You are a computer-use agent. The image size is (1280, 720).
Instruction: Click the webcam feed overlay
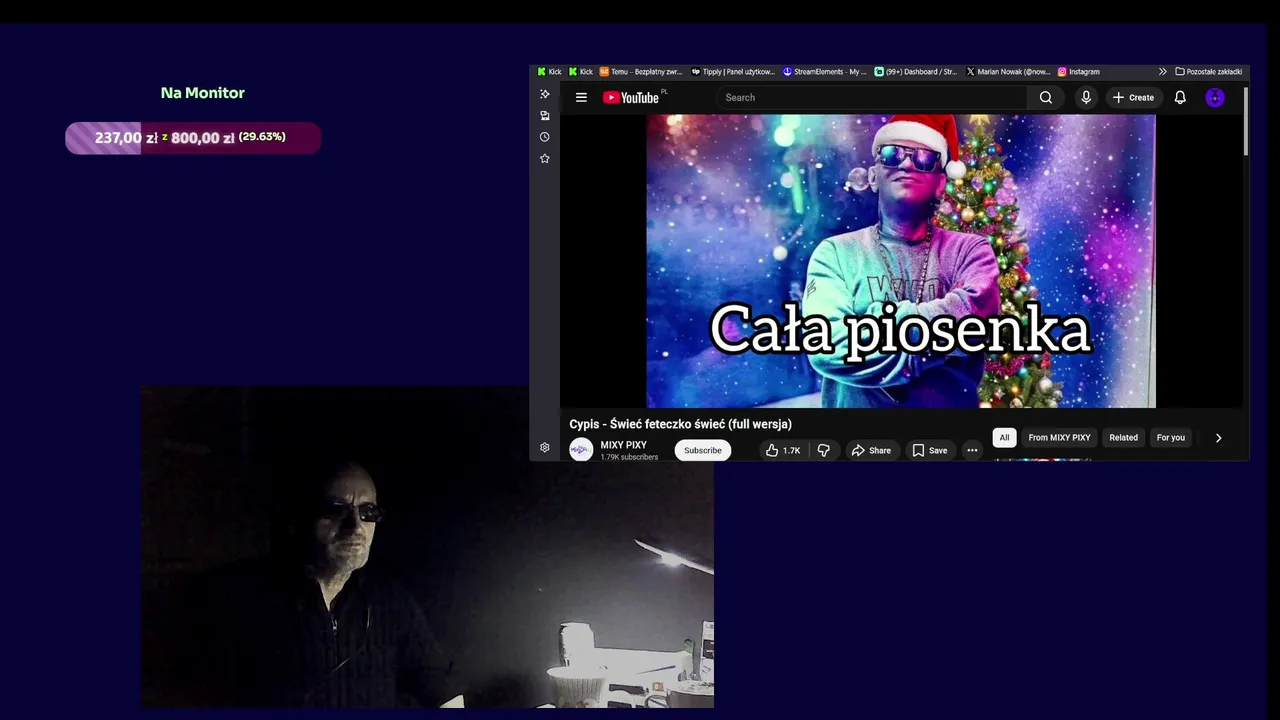click(427, 548)
